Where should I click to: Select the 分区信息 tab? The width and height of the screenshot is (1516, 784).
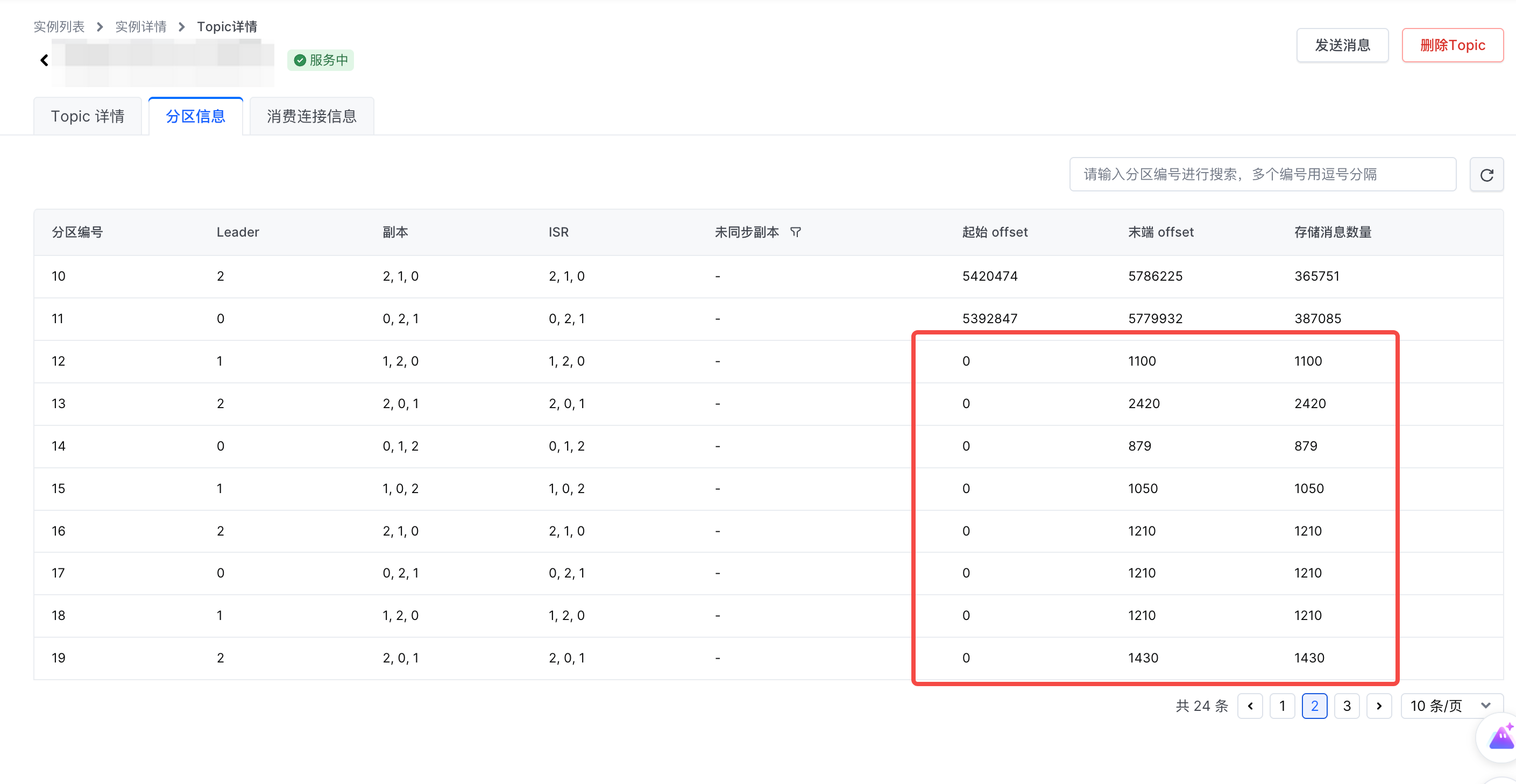pyautogui.click(x=195, y=117)
